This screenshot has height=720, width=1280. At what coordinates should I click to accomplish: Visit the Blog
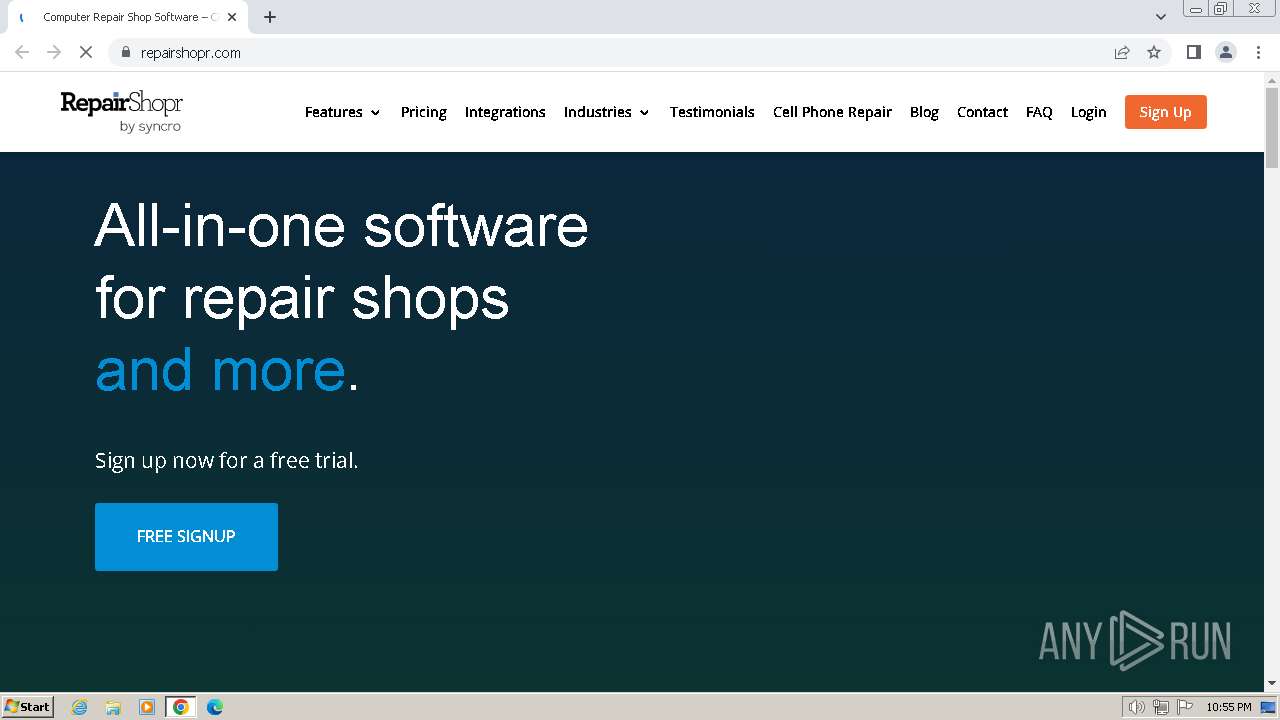[924, 112]
